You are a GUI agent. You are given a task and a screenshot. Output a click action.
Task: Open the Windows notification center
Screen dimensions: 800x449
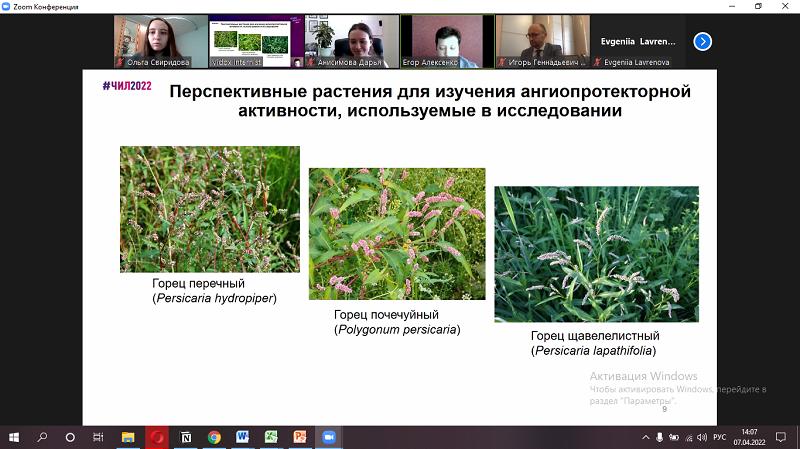(781, 437)
